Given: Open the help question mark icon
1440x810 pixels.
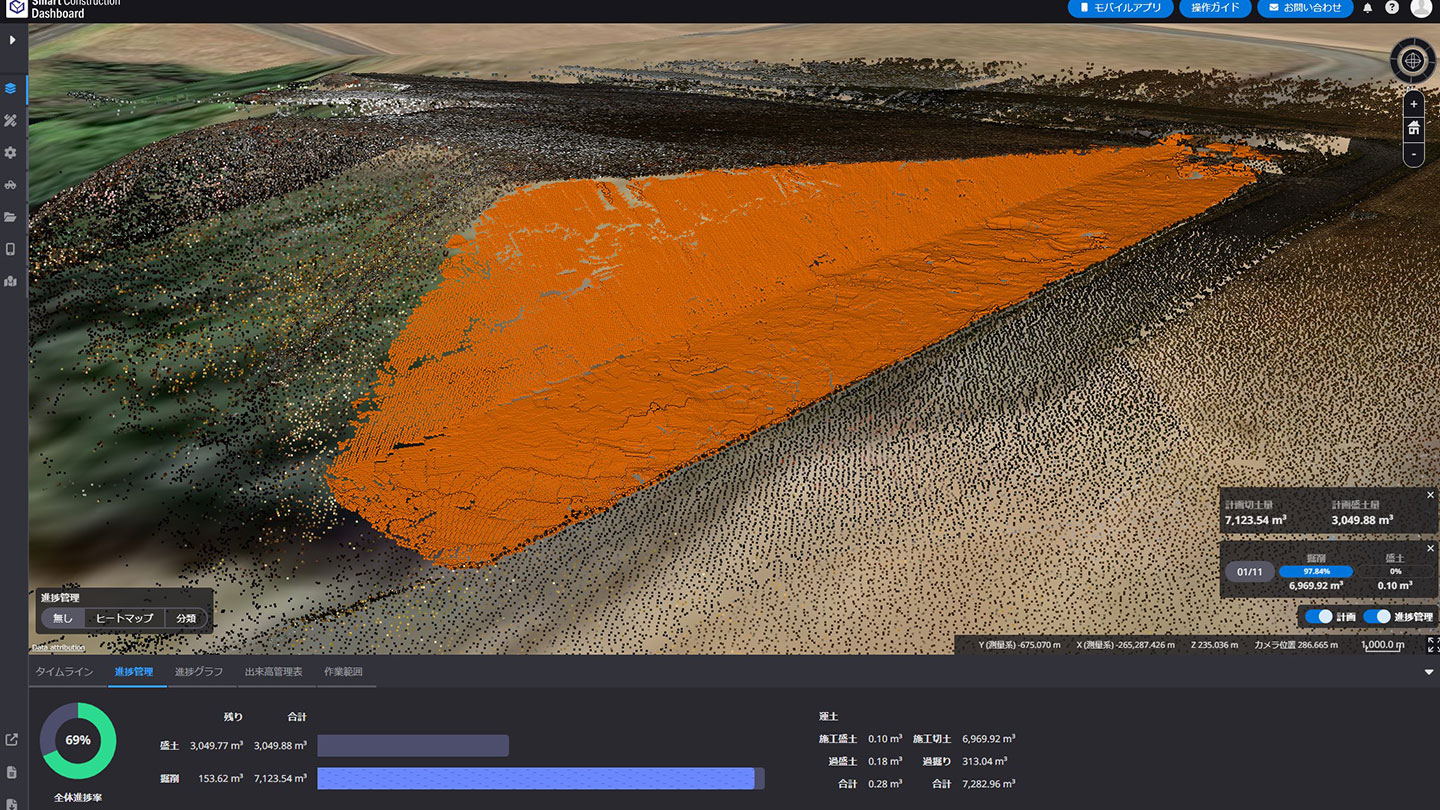Looking at the screenshot, I should (x=1392, y=8).
